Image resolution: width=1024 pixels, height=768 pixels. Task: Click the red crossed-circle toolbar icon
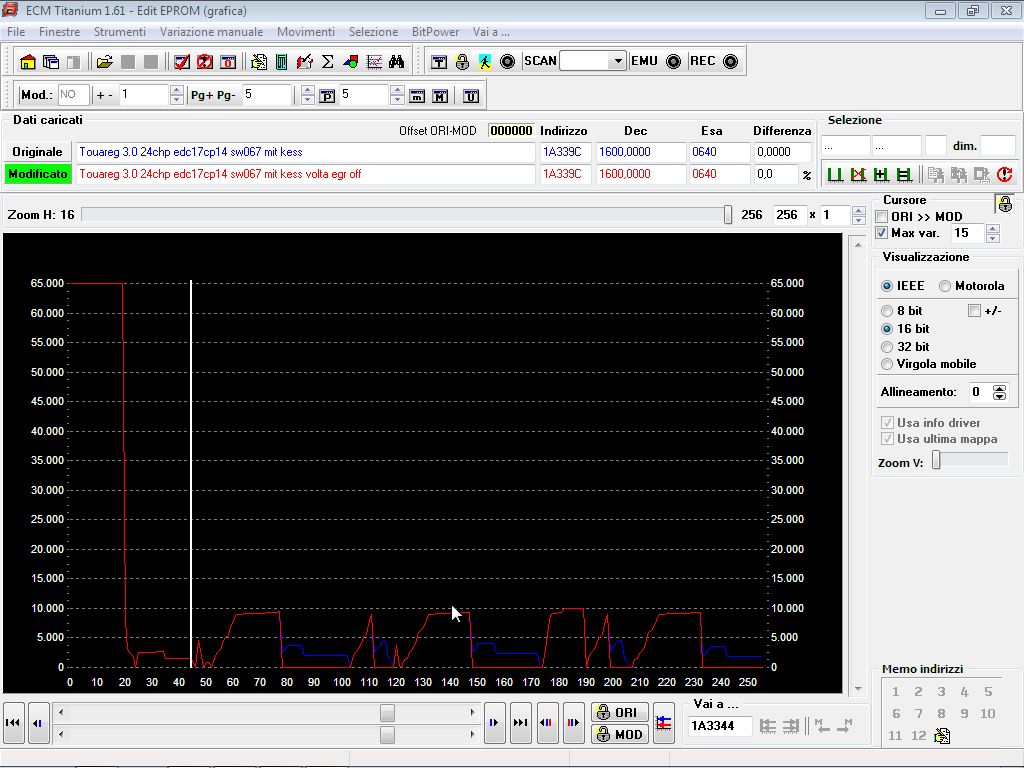pyautogui.click(x=204, y=61)
